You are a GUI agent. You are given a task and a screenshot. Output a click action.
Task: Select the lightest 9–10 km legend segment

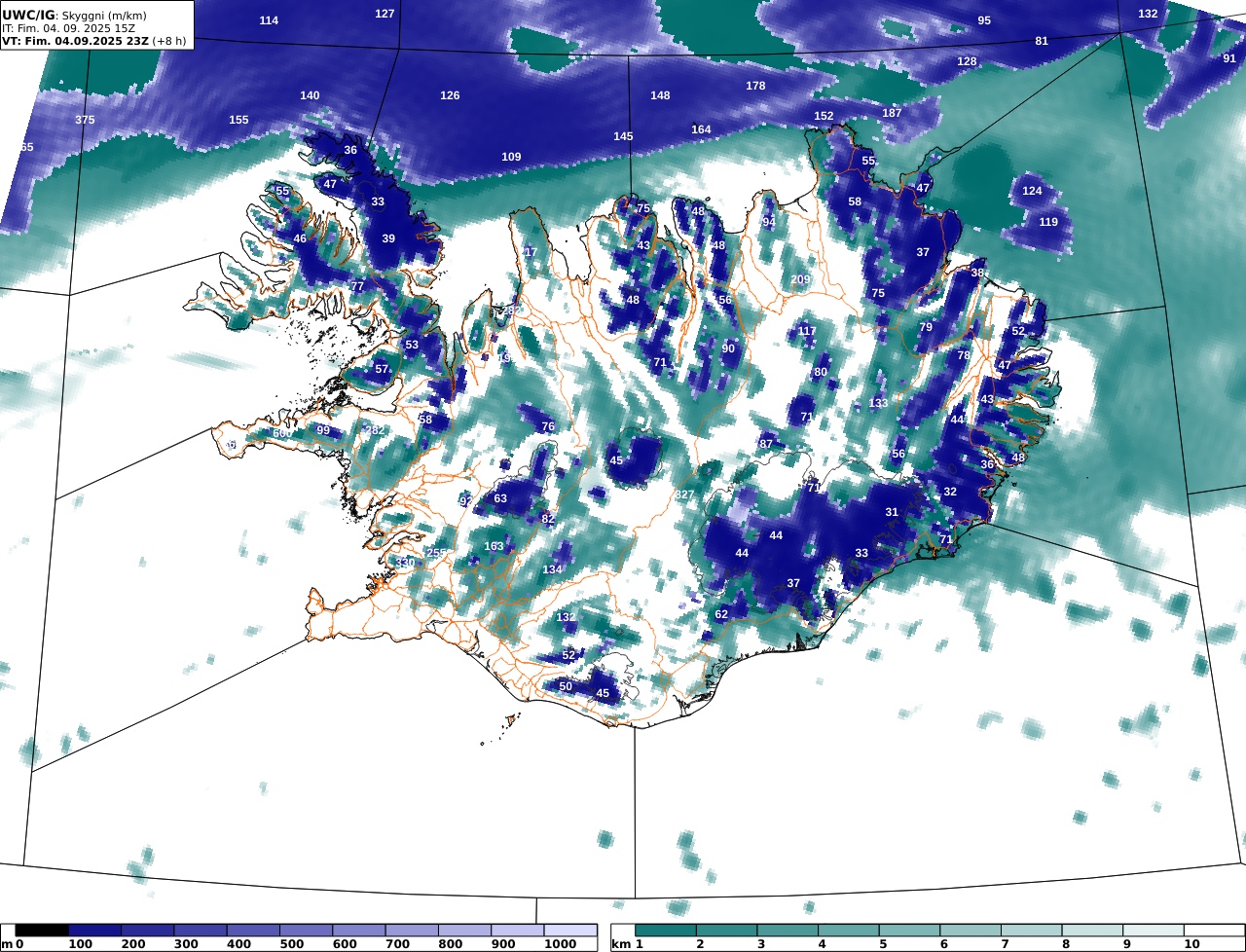1154,931
